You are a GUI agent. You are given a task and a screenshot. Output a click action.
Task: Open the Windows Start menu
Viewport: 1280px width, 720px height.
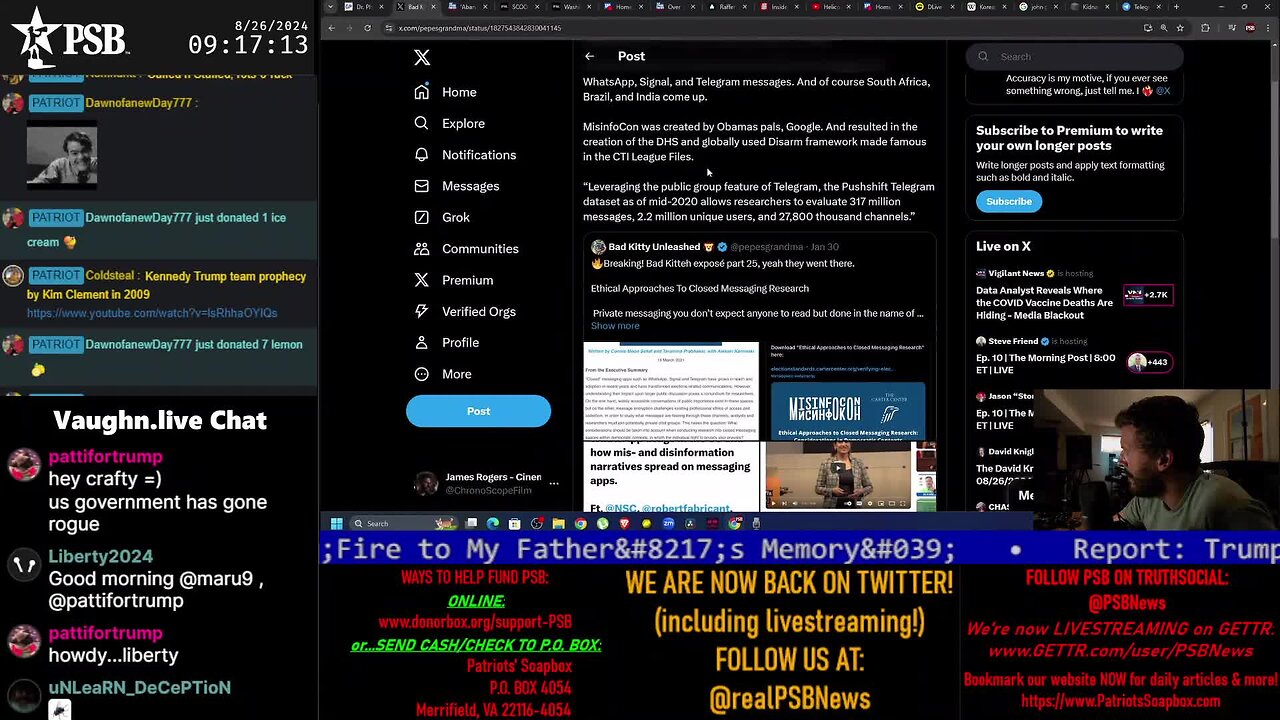pyautogui.click(x=337, y=523)
